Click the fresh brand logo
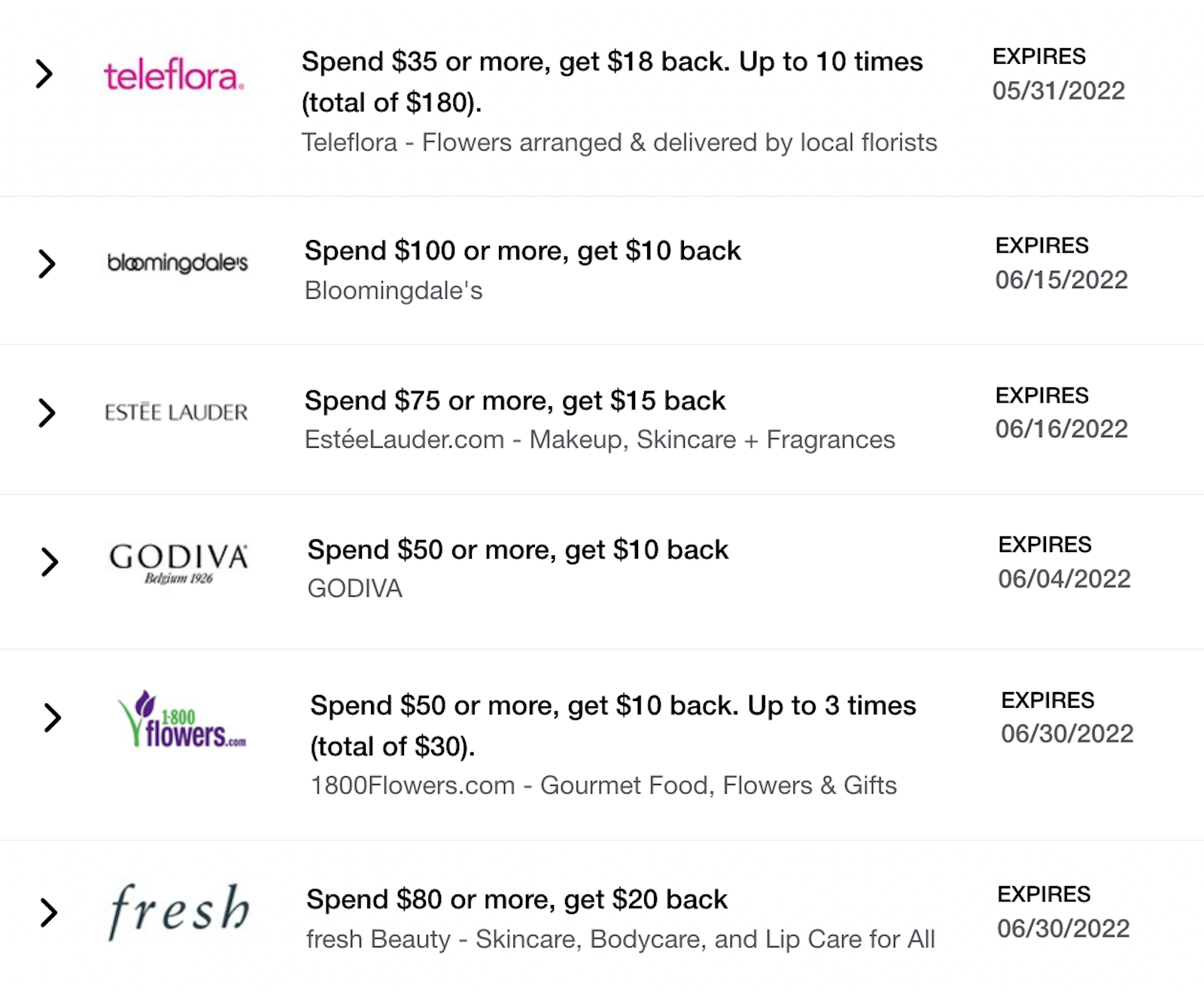Viewport: 1204px width, 1008px height. (179, 911)
